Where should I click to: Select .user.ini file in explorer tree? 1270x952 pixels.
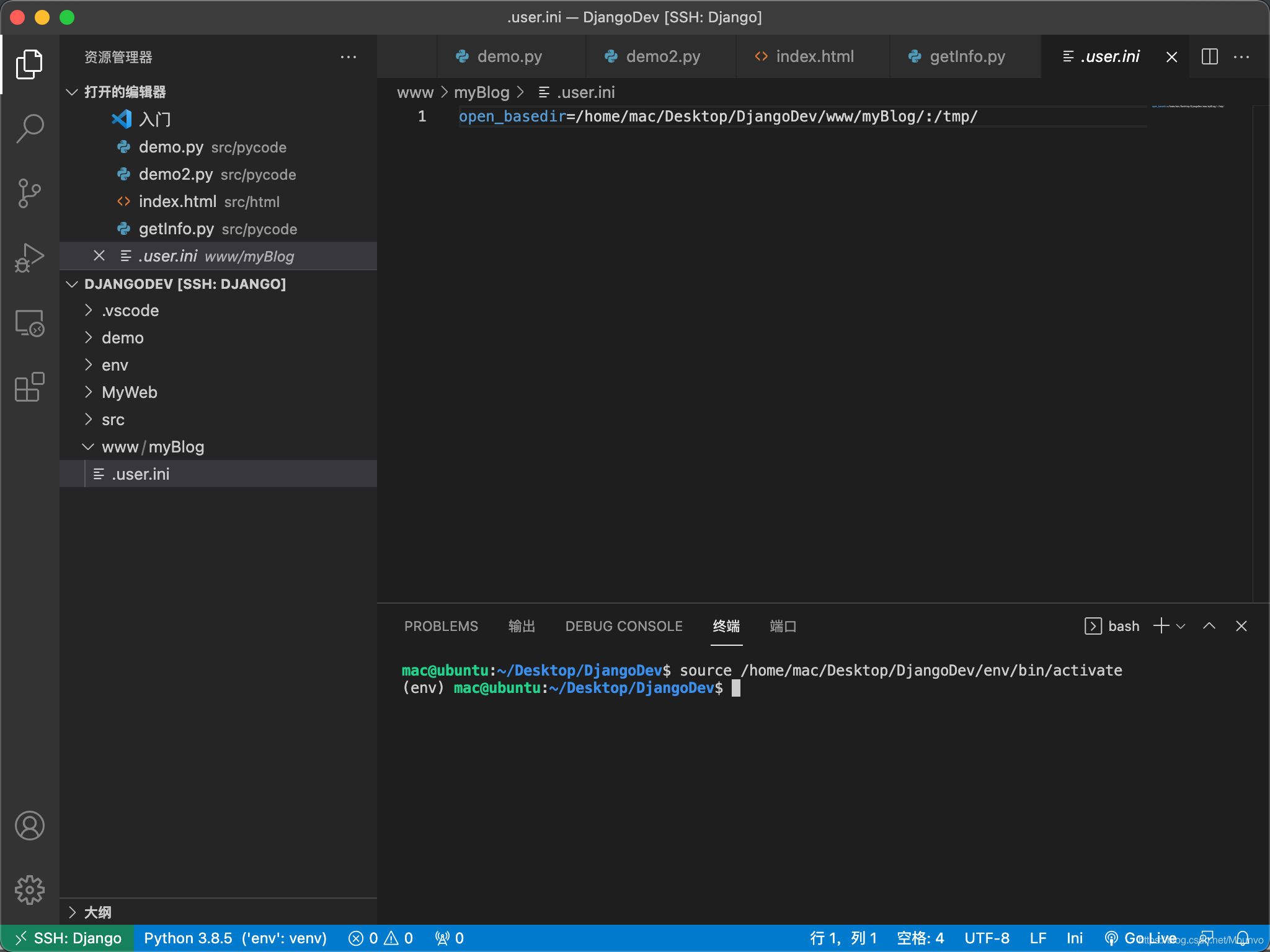point(218,474)
